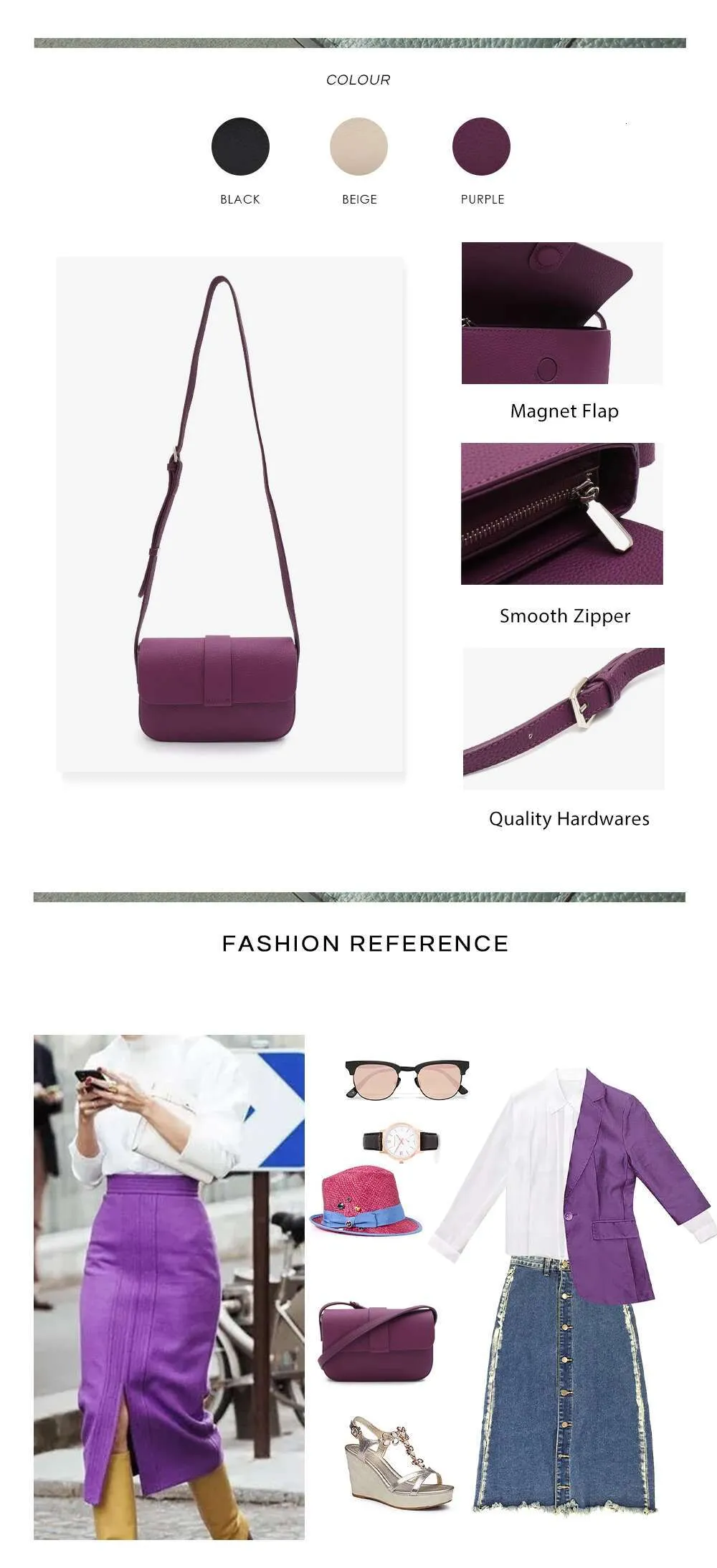Open the Quality Hardwares buckle photo
Image resolution: width=717 pixels, height=1568 pixels.
click(x=564, y=719)
